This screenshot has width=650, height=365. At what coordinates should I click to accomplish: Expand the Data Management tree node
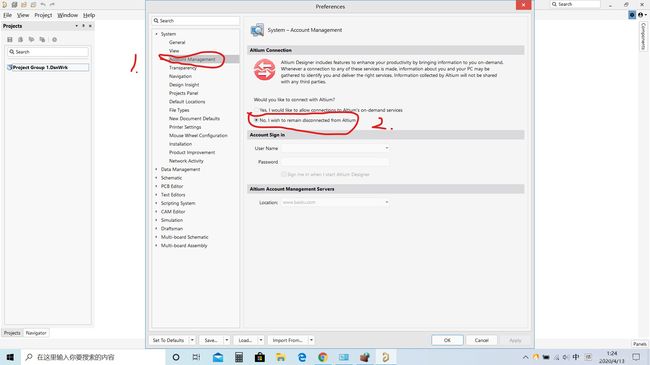pos(157,169)
